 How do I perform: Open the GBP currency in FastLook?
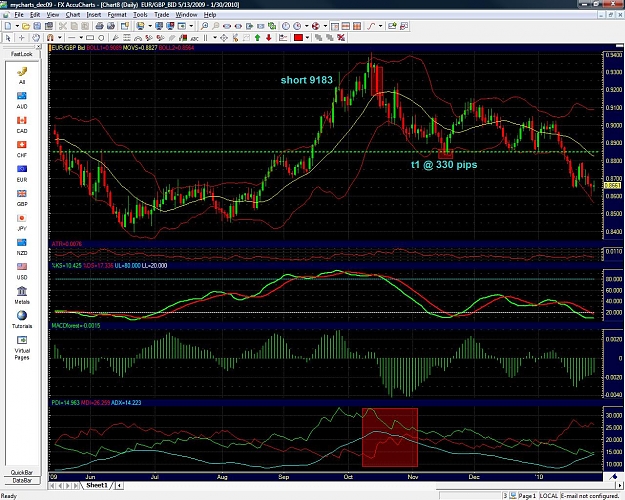22,198
